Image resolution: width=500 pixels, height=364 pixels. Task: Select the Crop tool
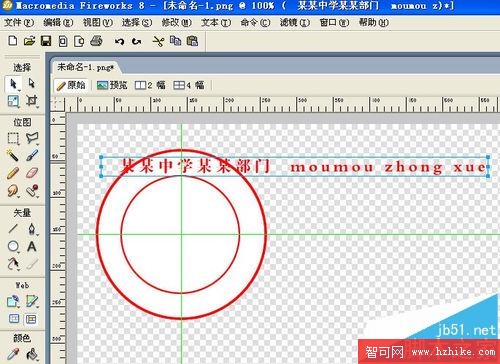[32, 101]
